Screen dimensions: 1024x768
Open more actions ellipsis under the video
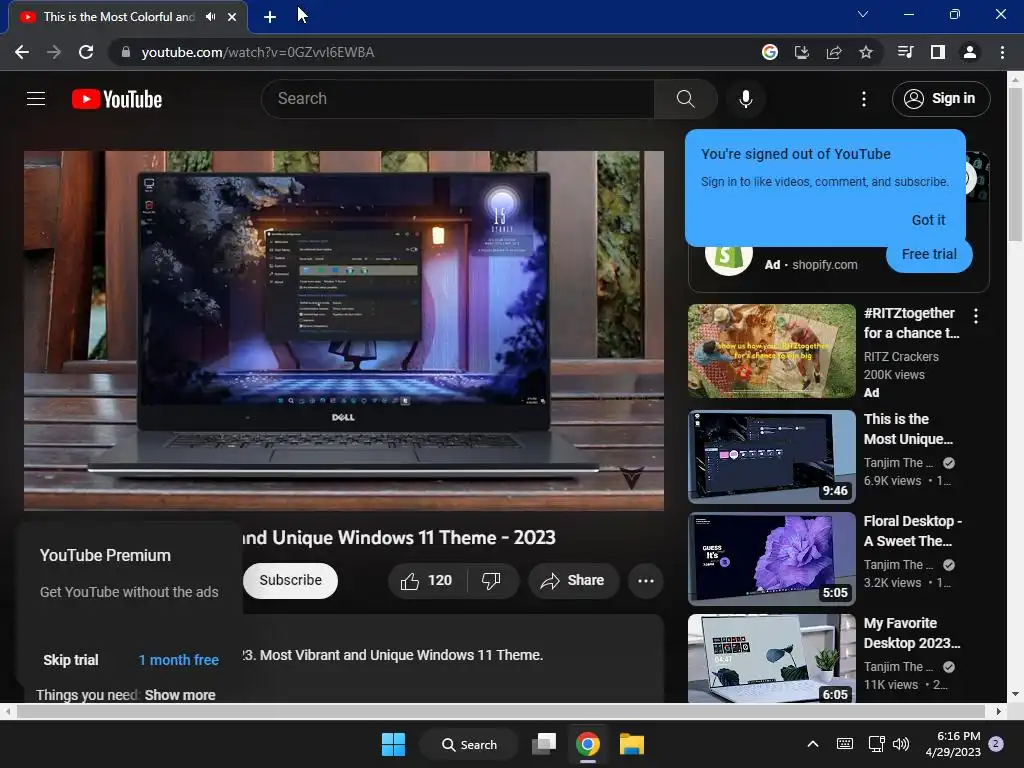click(x=645, y=581)
